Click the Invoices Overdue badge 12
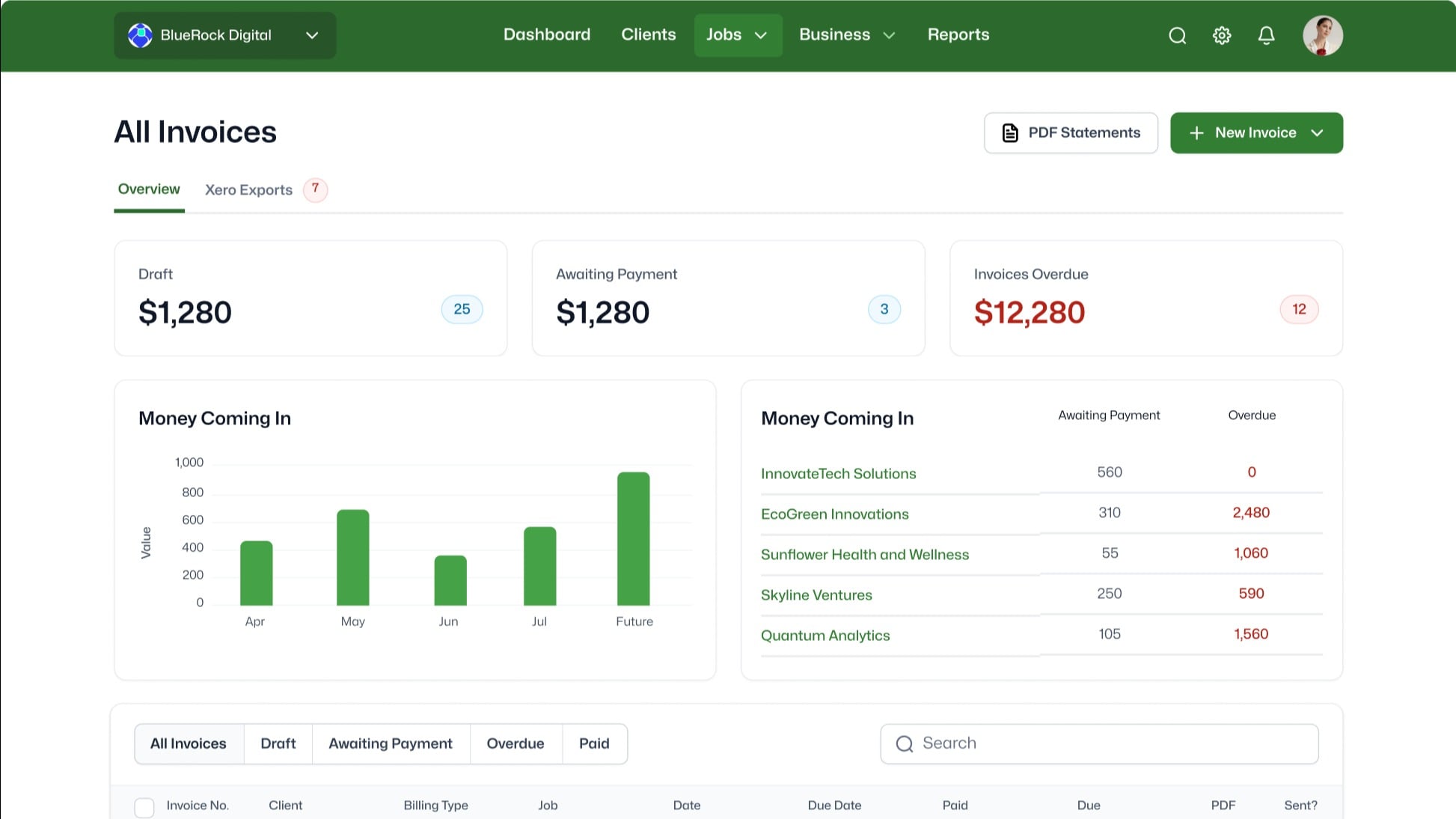Screen dimensions: 1456x819 (x=1299, y=309)
